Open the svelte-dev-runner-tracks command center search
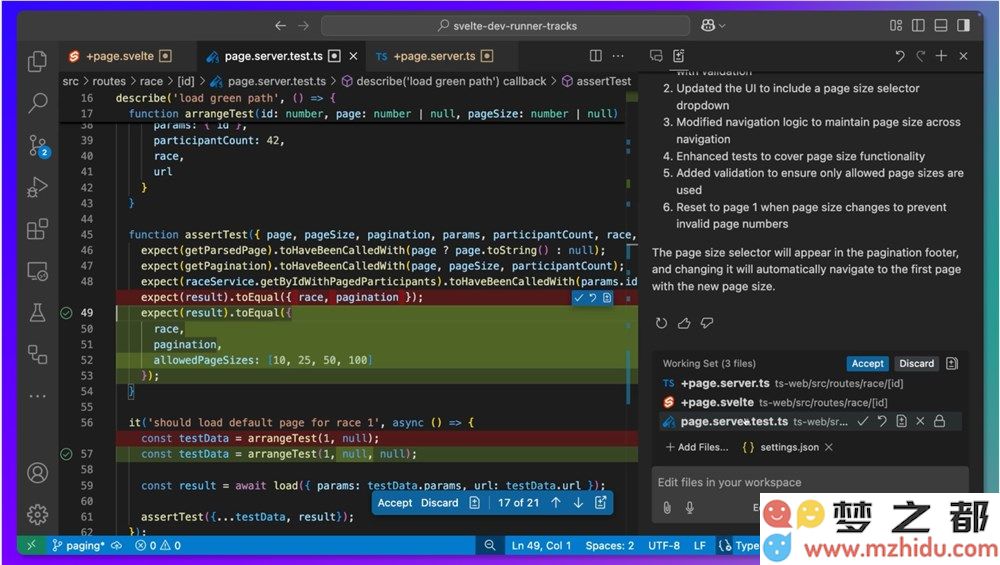The image size is (1000, 565). point(506,26)
